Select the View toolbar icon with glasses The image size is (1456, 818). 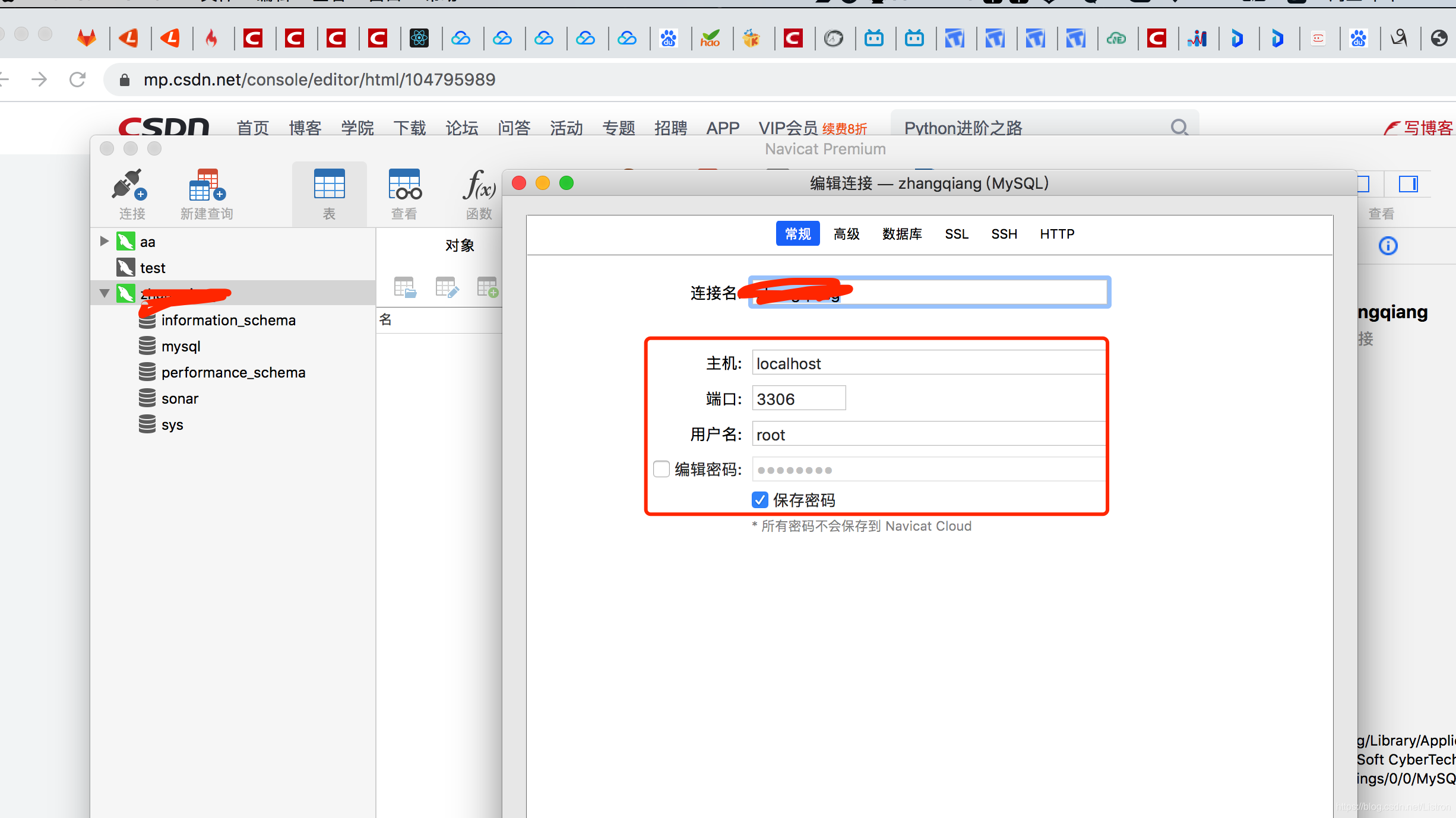coord(404,184)
